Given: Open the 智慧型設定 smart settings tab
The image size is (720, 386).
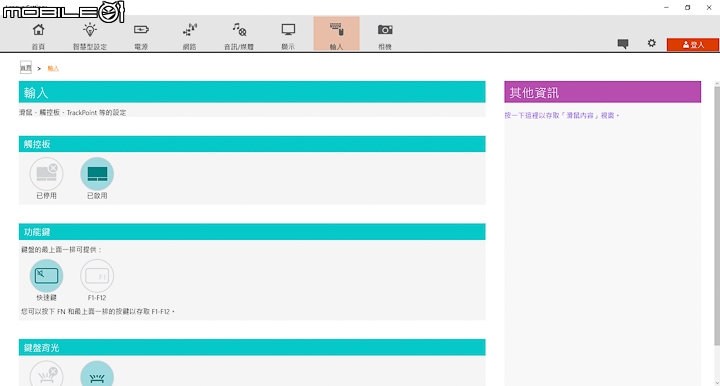Looking at the screenshot, I should 90,36.
